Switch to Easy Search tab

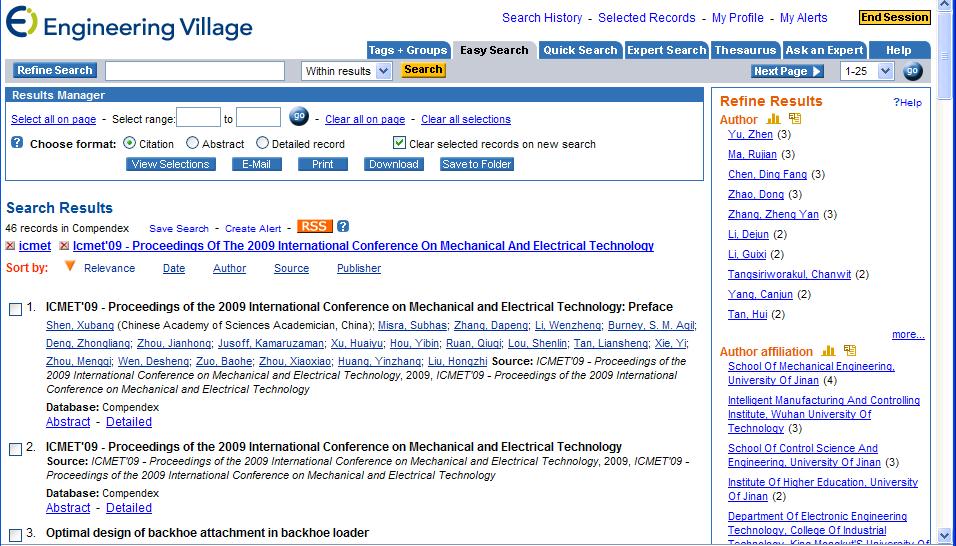point(494,51)
